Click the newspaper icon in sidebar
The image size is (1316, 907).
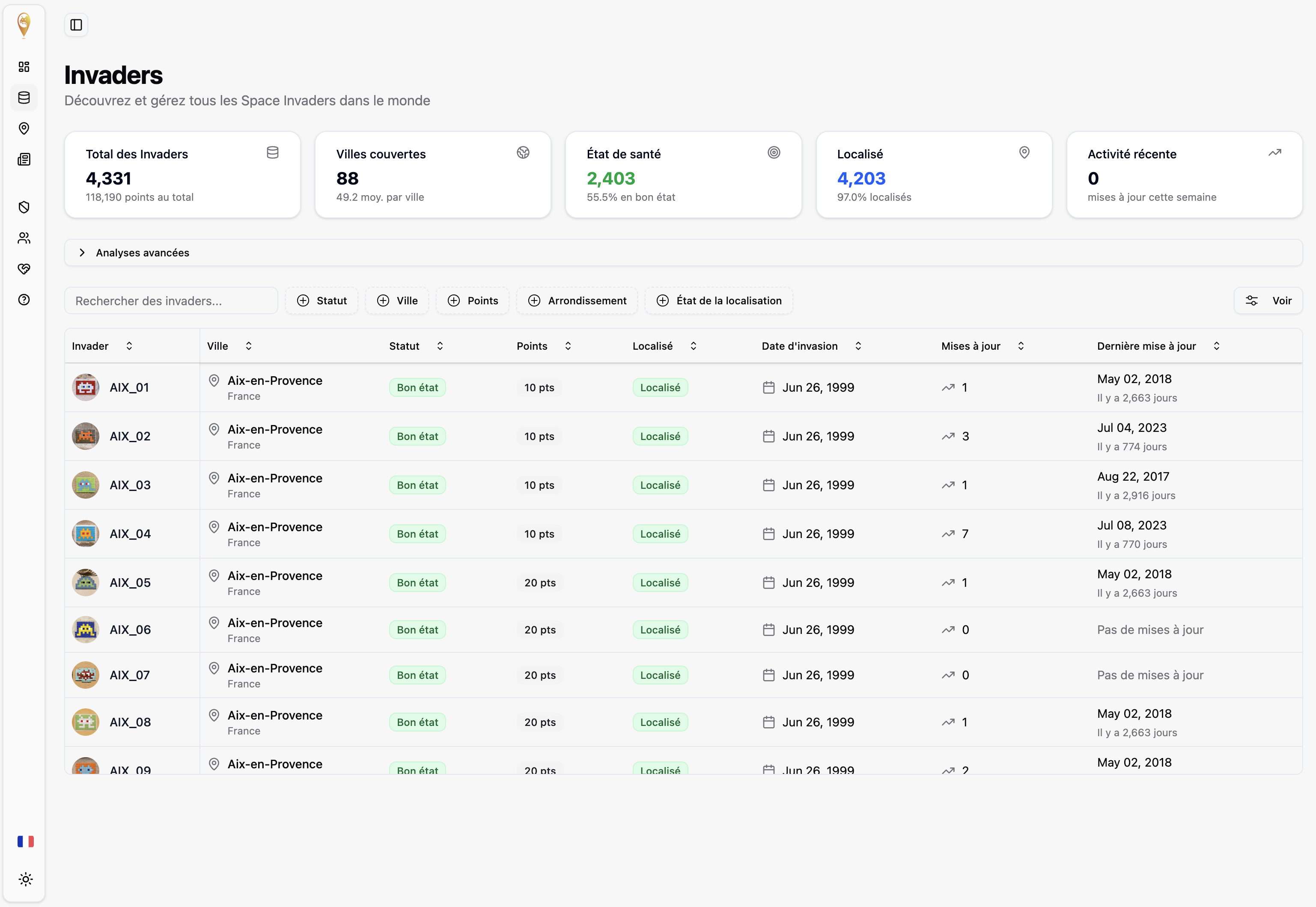[x=24, y=160]
